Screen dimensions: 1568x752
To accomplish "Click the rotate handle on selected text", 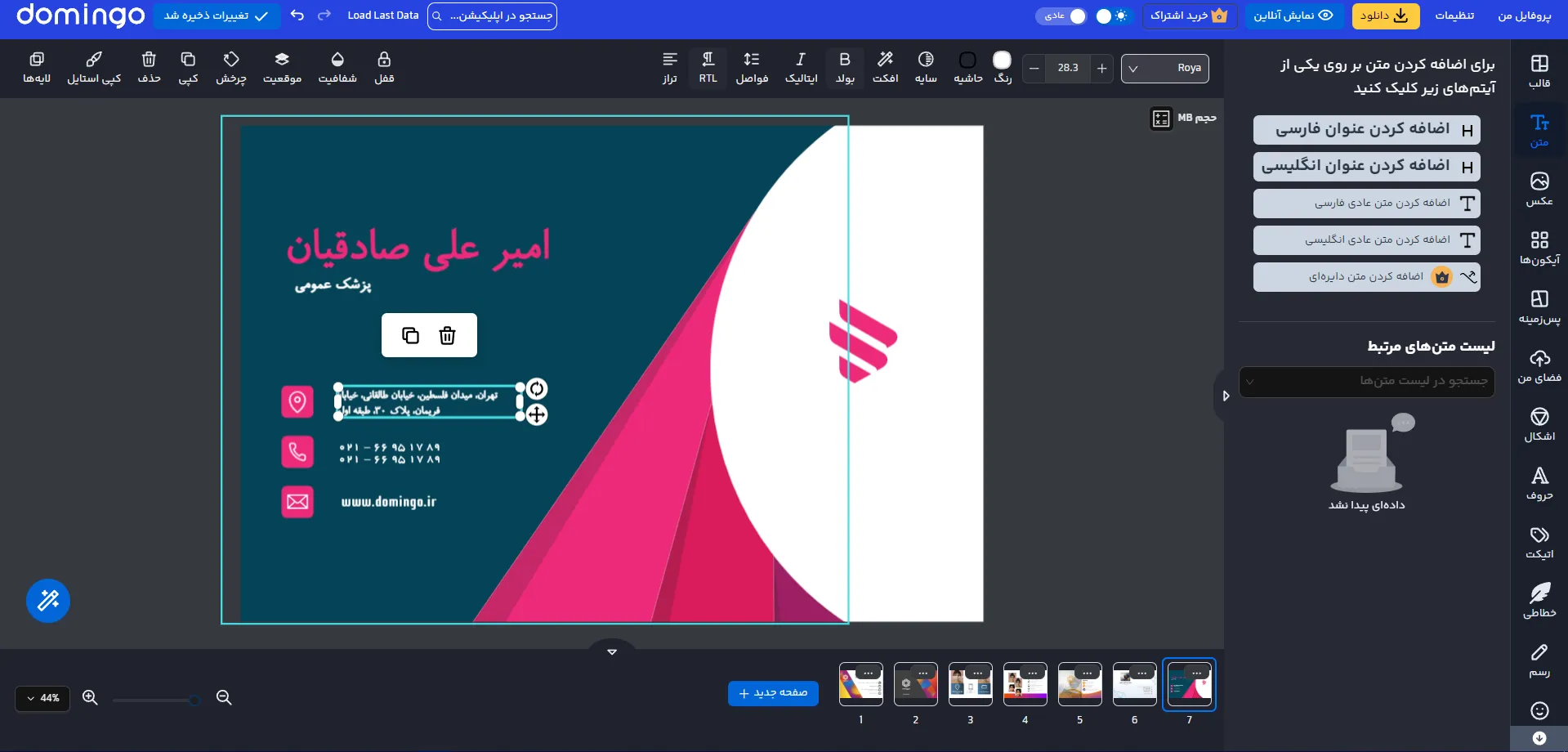I will (536, 388).
